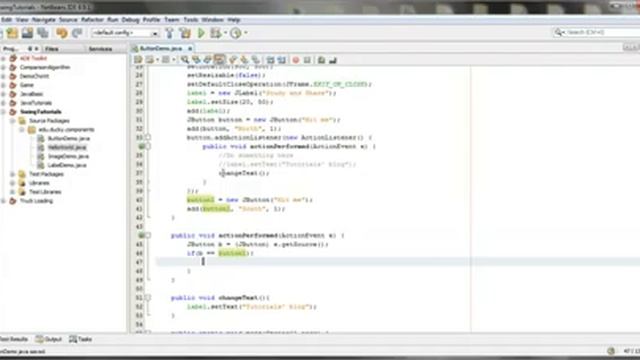Click the Find Selection magnifier icon in editor toolbar
The width and height of the screenshot is (640, 360).
click(185, 60)
